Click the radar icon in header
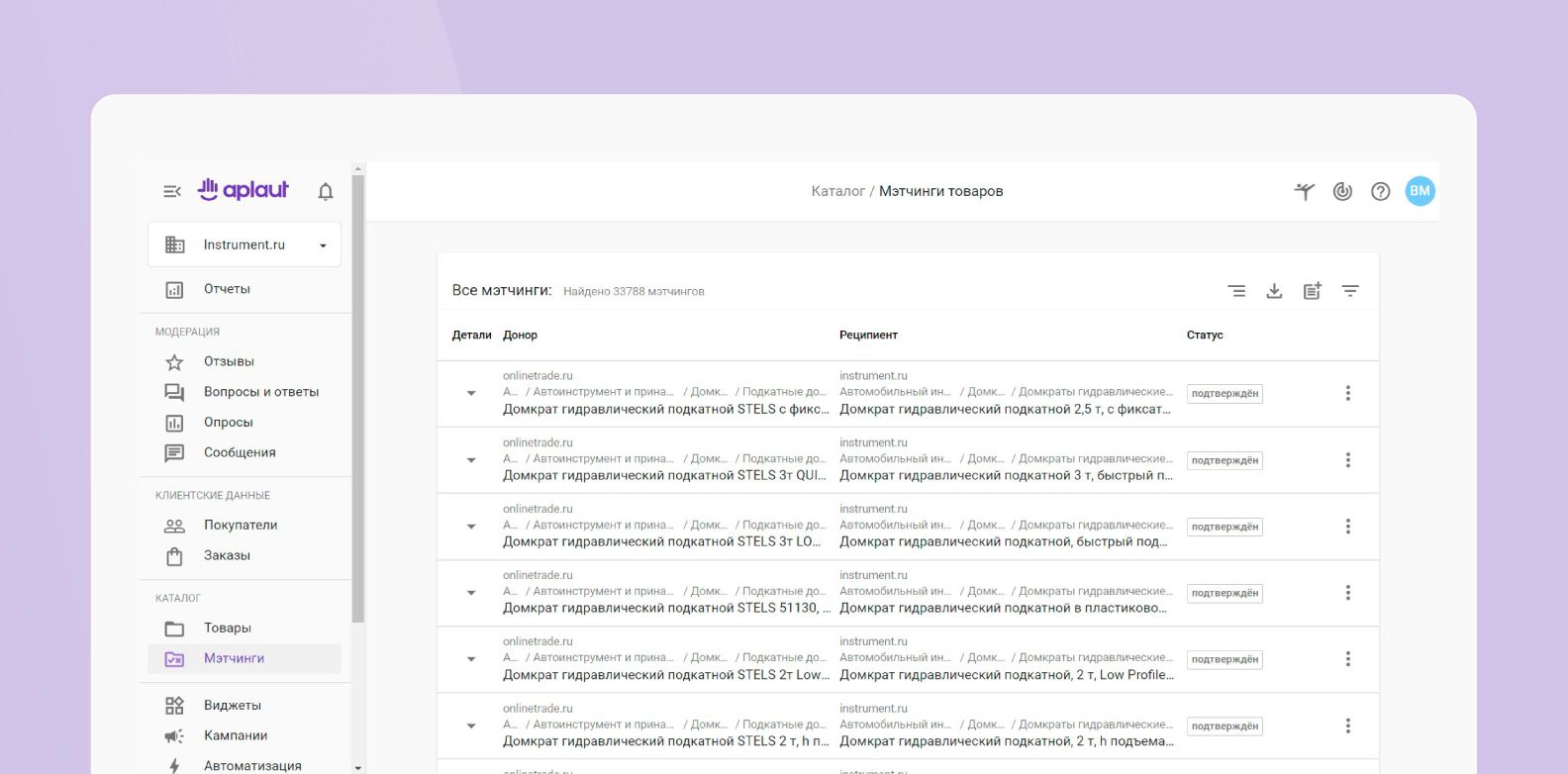Screen dimensions: 1568x774 (x=1342, y=192)
